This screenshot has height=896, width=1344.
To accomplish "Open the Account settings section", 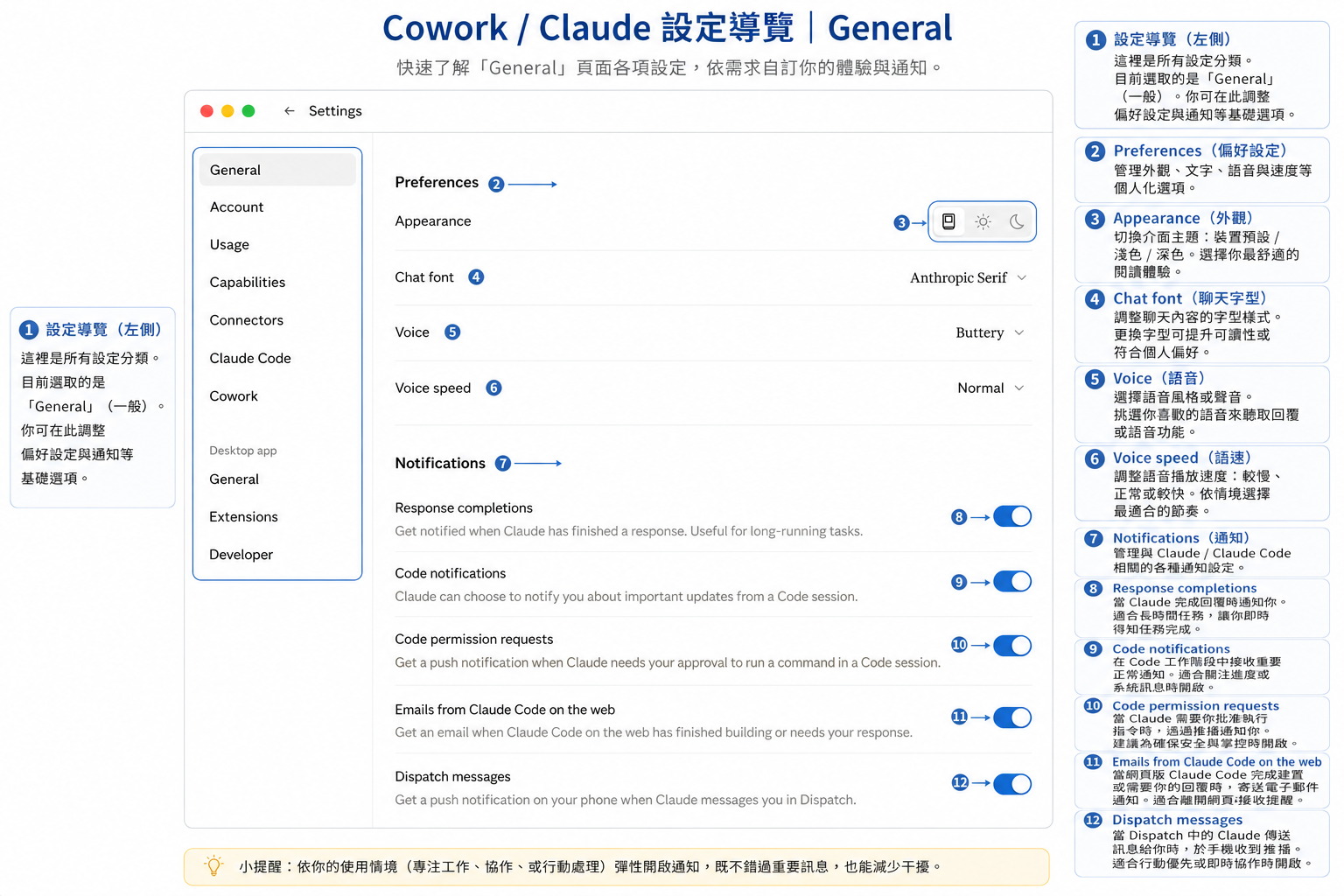I will tap(236, 207).
